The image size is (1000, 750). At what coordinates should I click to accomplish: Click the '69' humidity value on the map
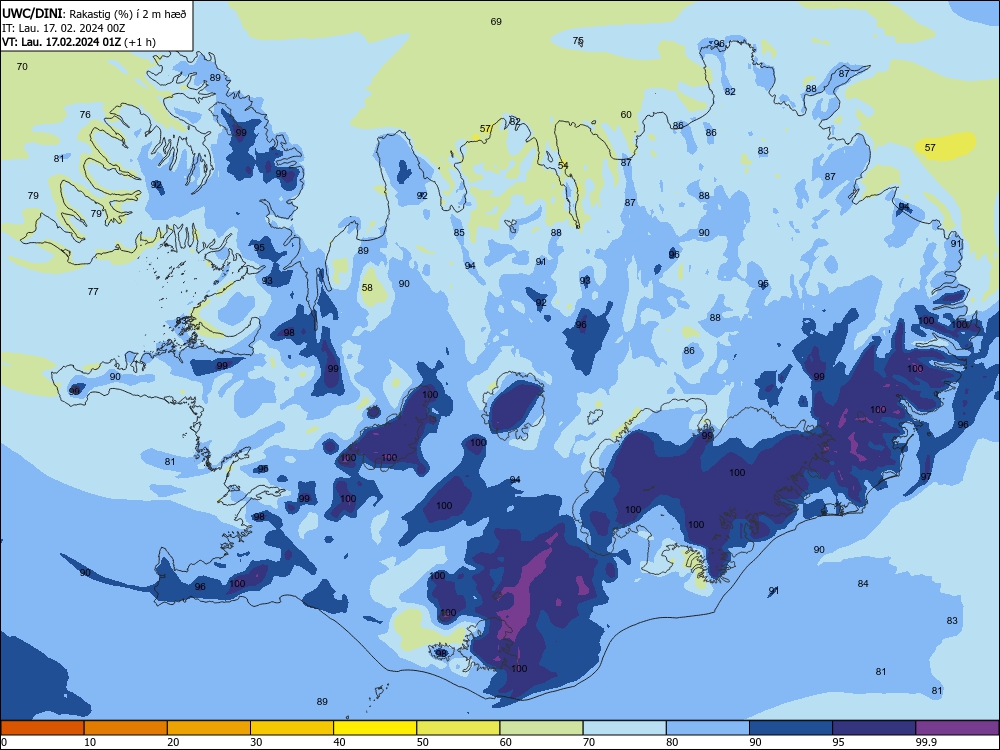pyautogui.click(x=496, y=22)
